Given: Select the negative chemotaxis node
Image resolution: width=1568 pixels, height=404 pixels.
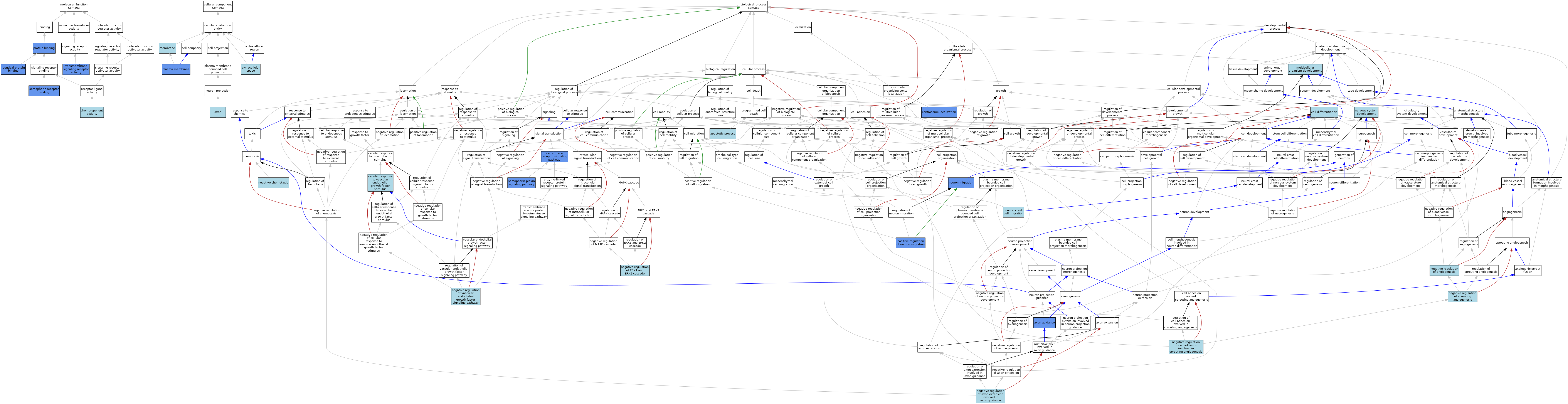Looking at the screenshot, I should point(273,183).
